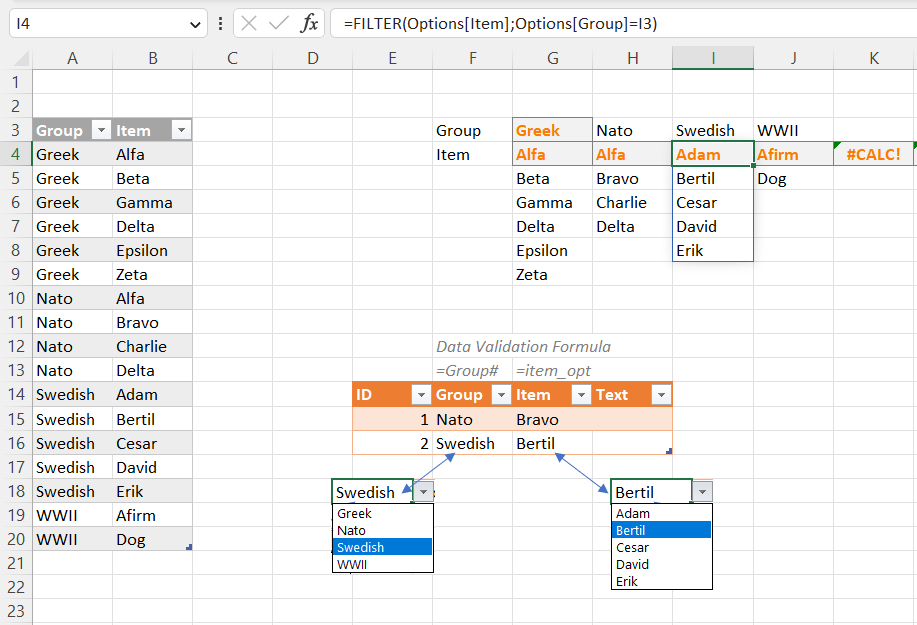
Task: Confirm the formula with the check mark icon
Action: pos(278,23)
